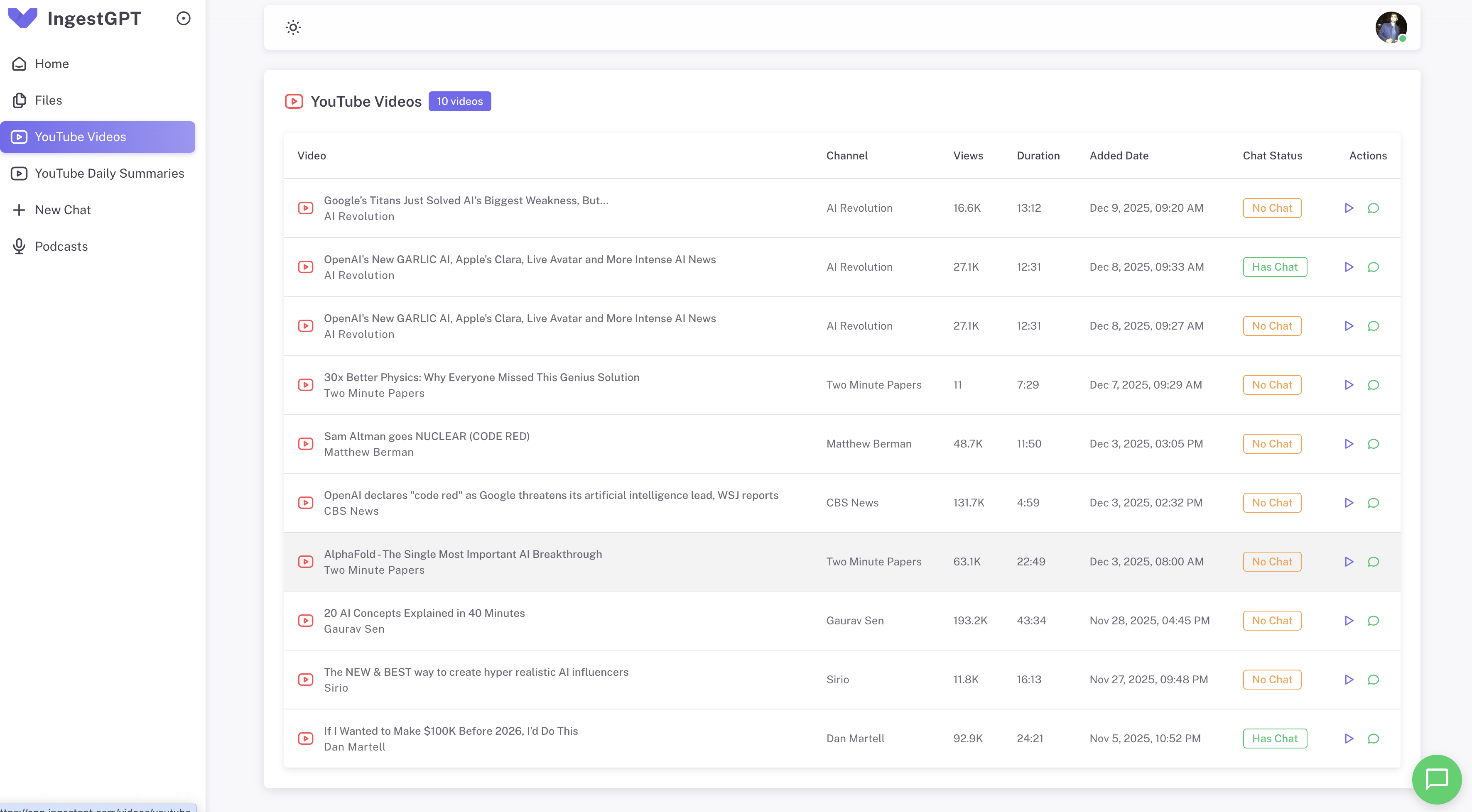Screen dimensions: 1472x812
Task: Click the Files document icon in the sidebar
Action: 19,100
